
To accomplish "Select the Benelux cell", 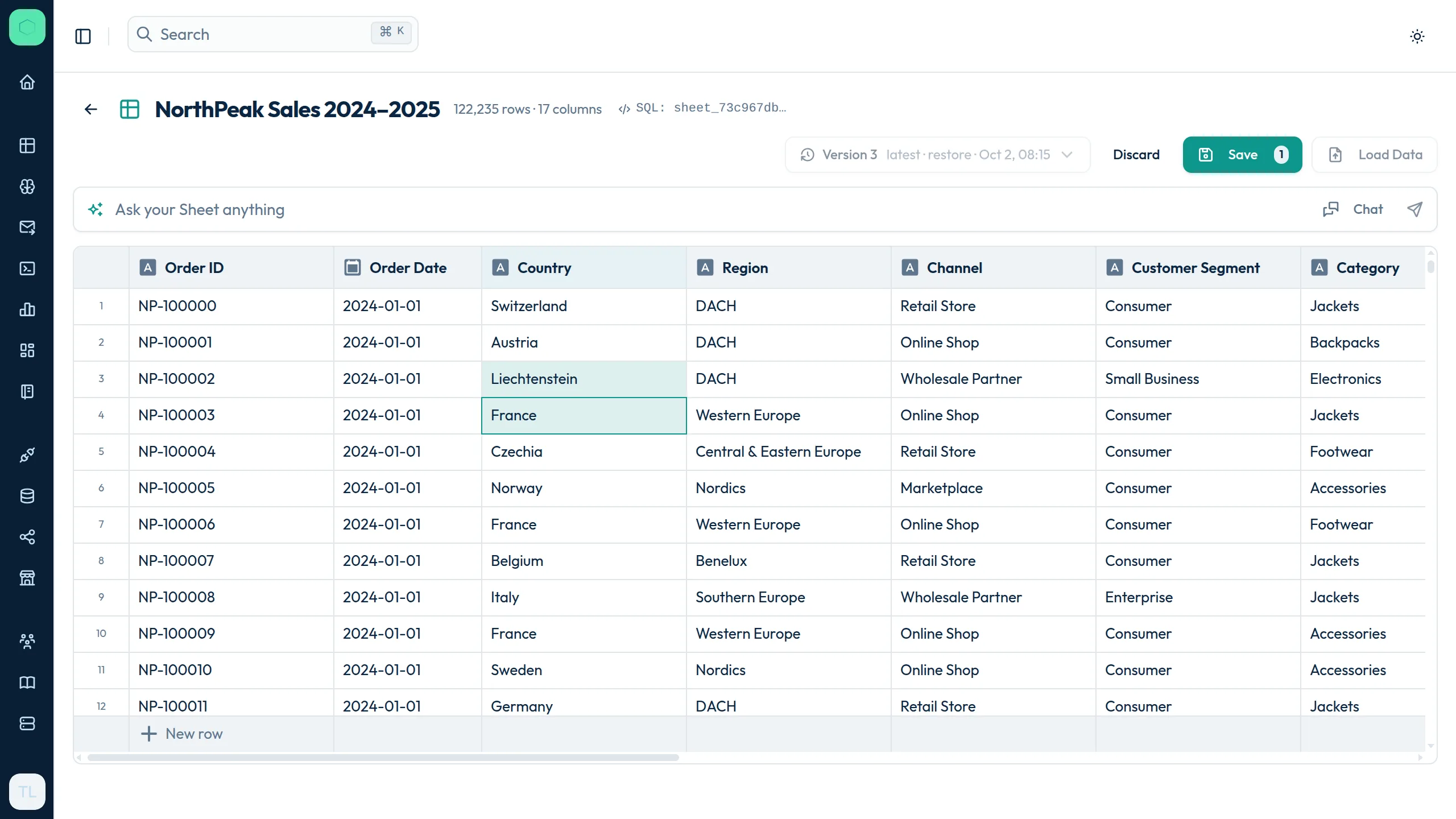I will 789,561.
